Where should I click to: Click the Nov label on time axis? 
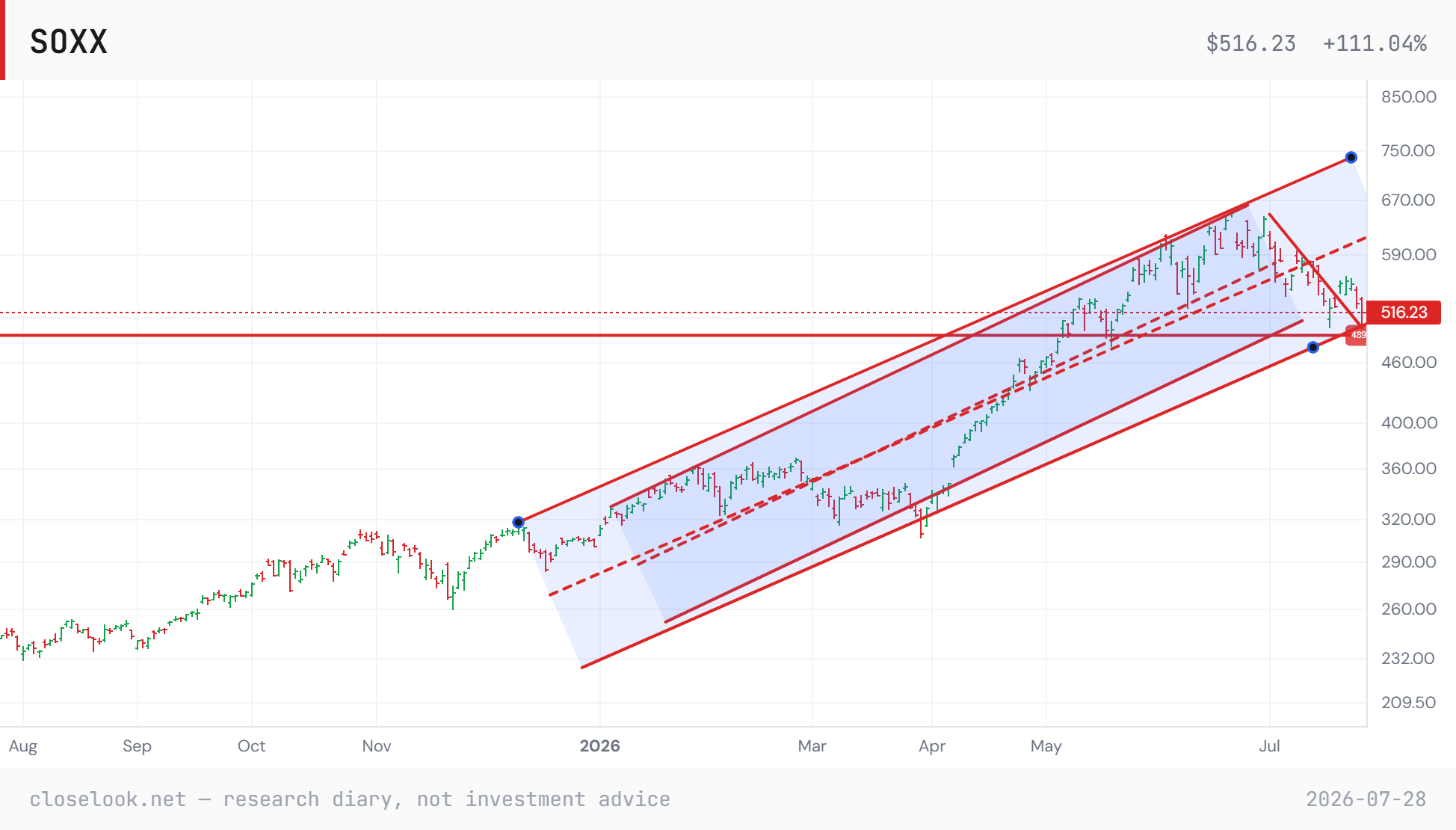pyautogui.click(x=377, y=746)
